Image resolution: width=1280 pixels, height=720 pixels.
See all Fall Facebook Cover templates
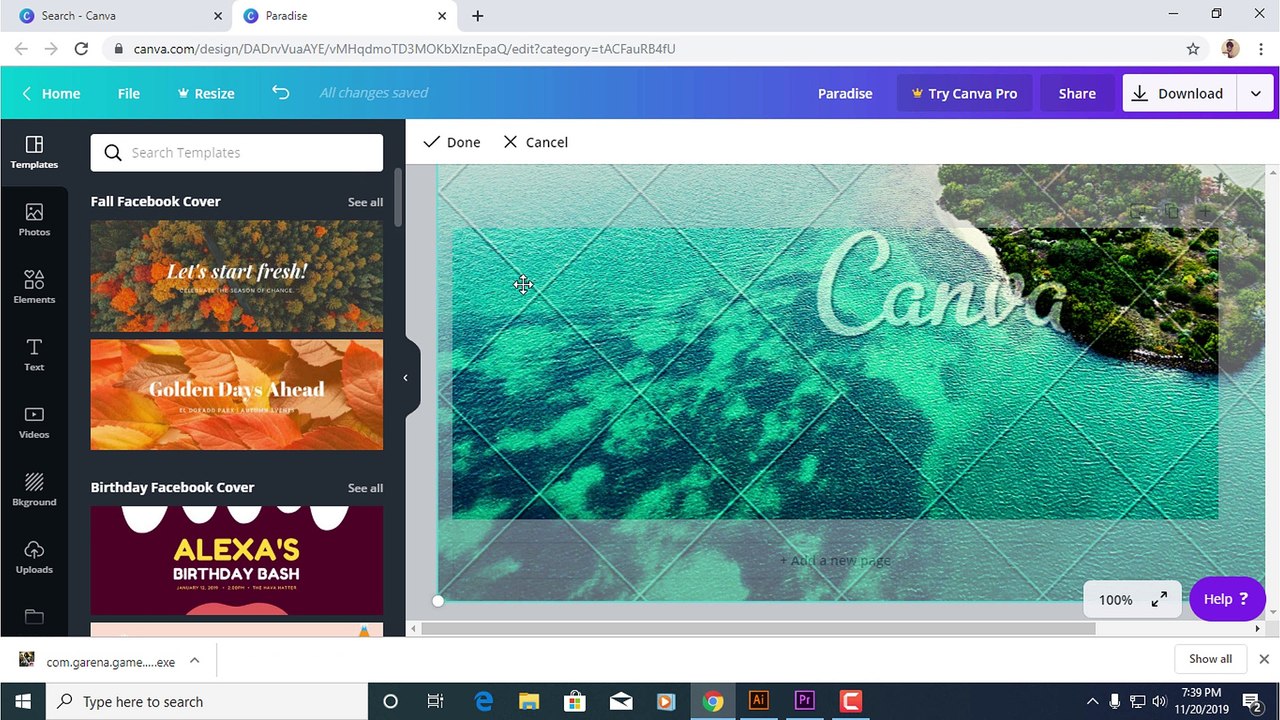[x=365, y=202]
